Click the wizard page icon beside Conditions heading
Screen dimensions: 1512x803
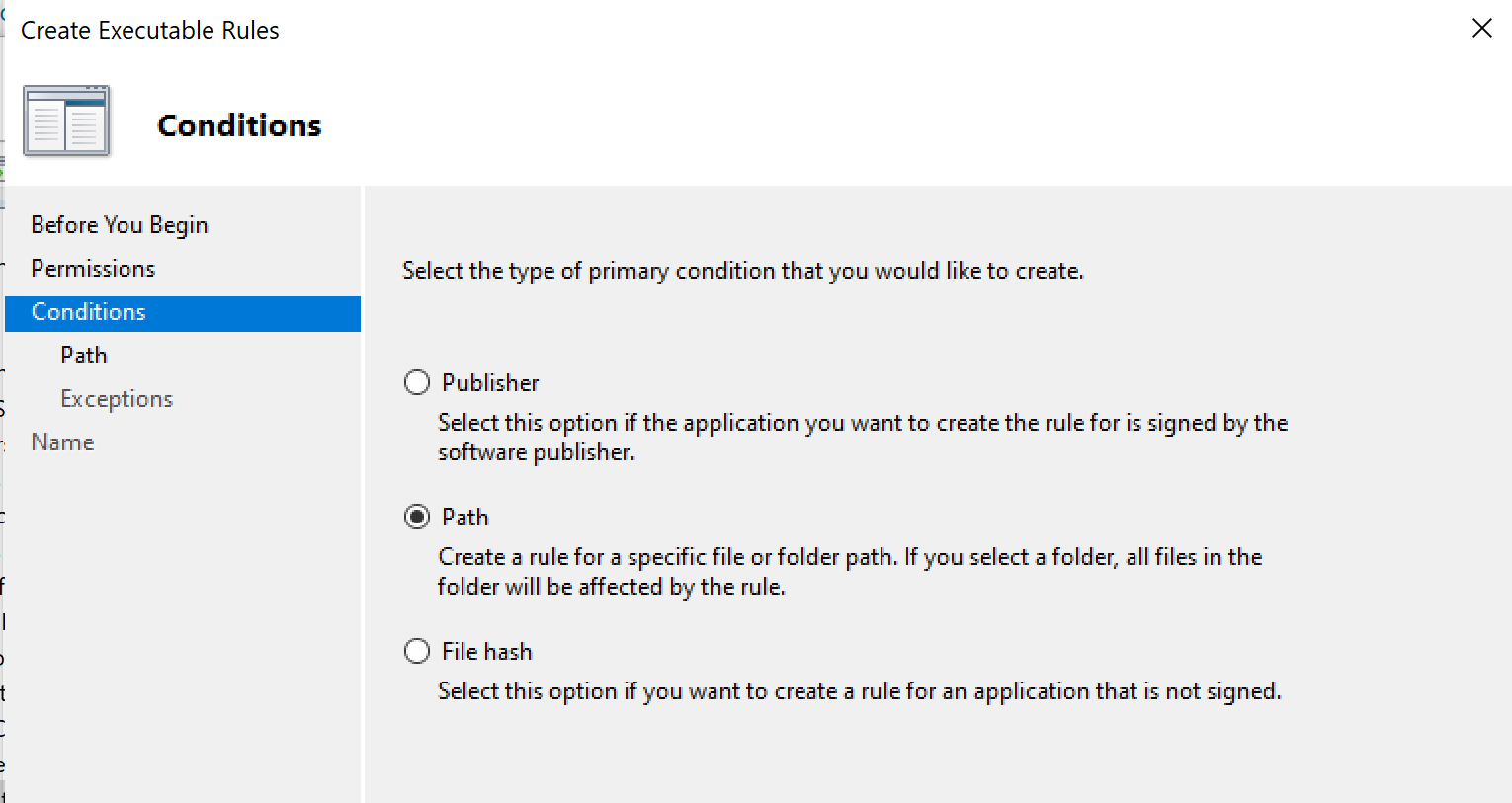pyautogui.click(x=66, y=121)
